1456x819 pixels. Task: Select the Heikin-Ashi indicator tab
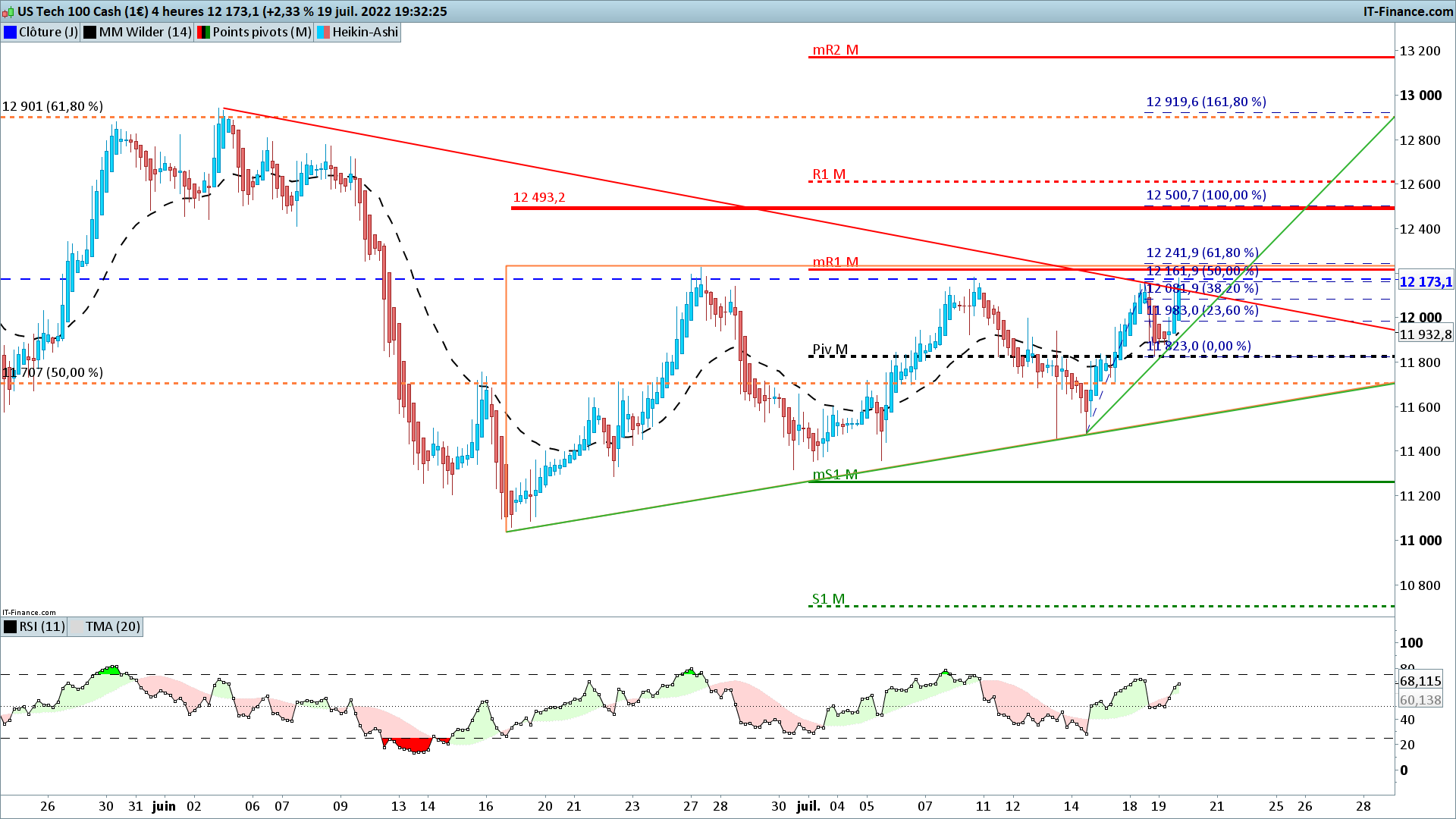coord(365,32)
